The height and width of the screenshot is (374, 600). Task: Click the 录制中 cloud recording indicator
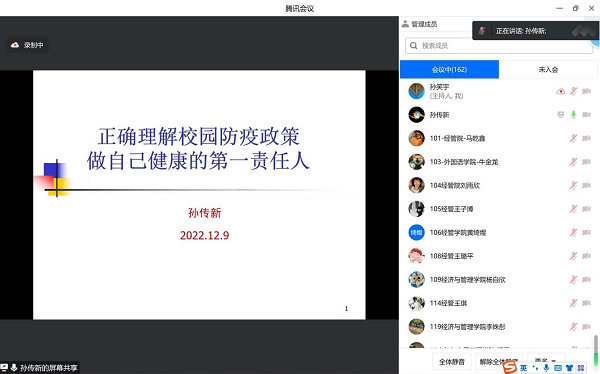click(x=27, y=45)
